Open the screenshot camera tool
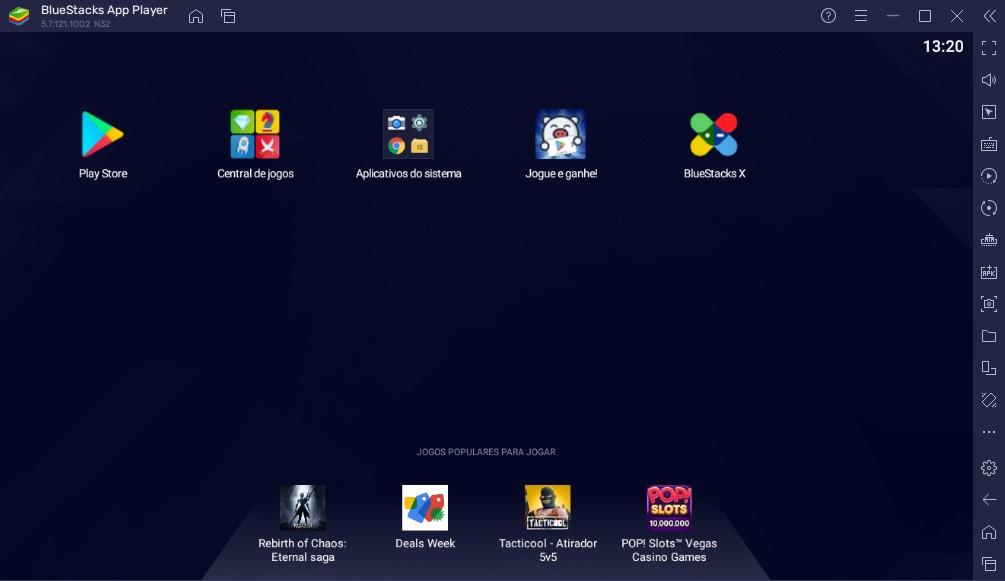 [x=989, y=304]
